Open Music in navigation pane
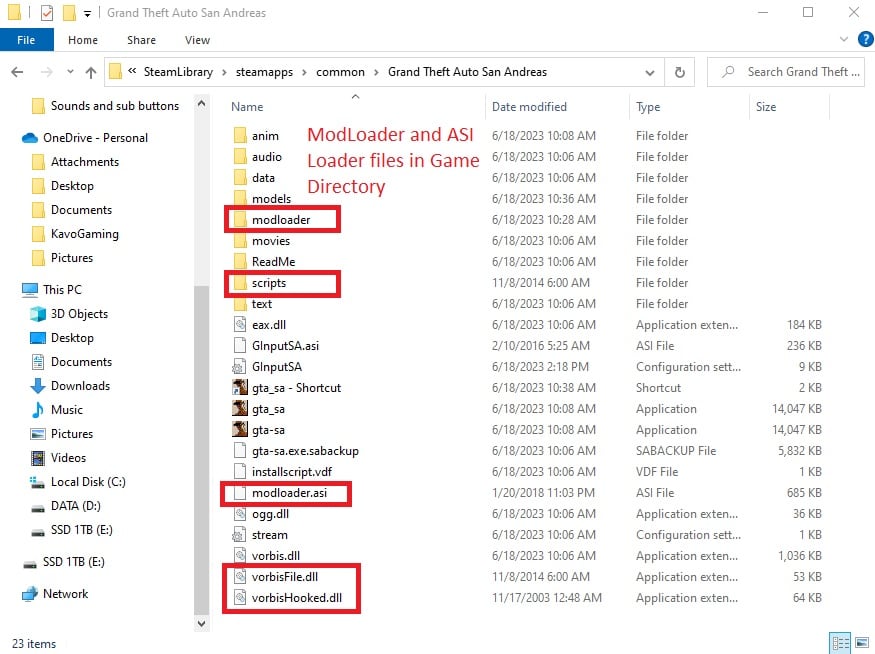Image resolution: width=875 pixels, height=654 pixels. coord(56,410)
